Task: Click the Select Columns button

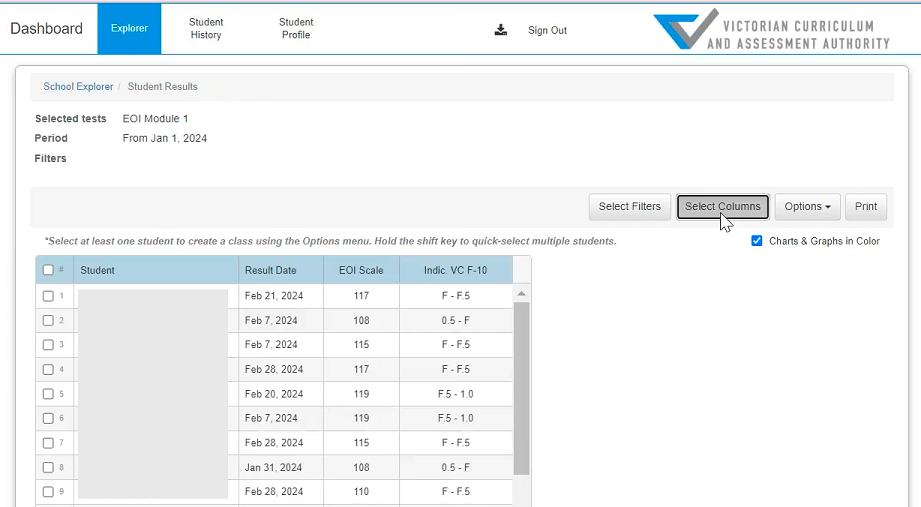Action: pos(722,207)
